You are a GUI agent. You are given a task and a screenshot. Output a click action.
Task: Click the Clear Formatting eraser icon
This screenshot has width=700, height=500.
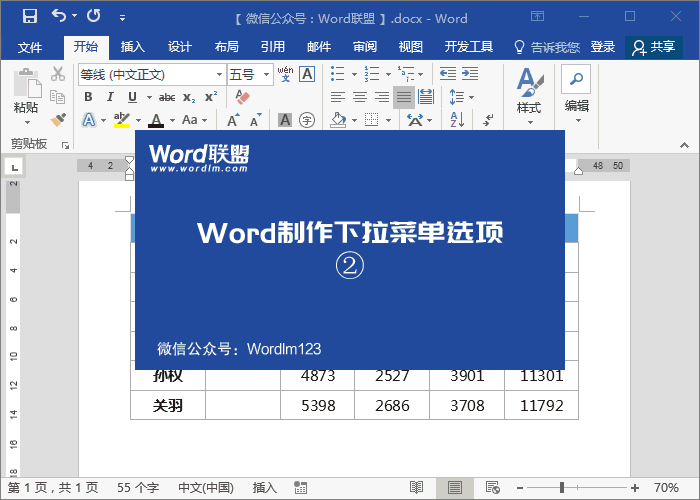tap(242, 97)
